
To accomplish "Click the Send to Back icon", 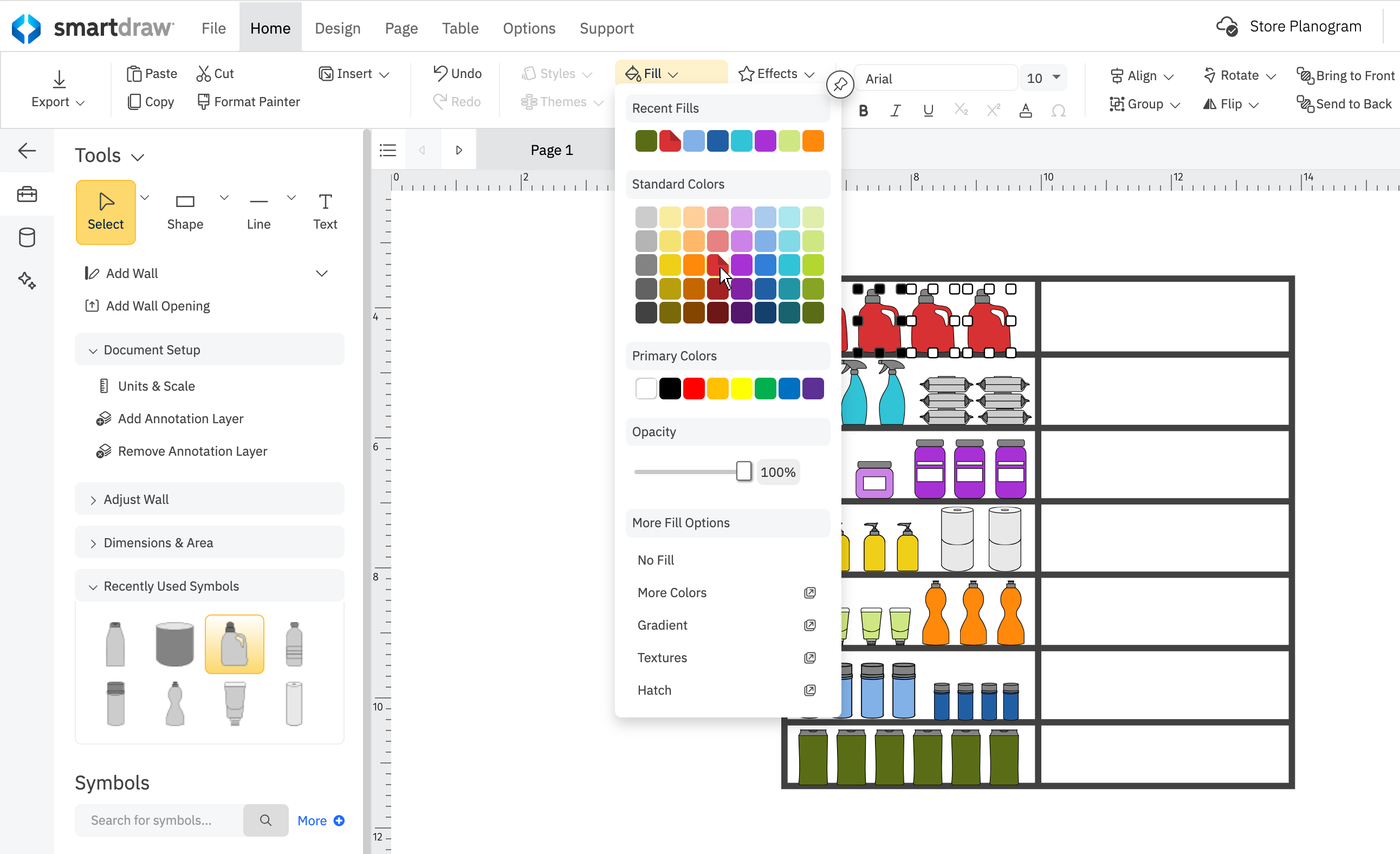I will pyautogui.click(x=1305, y=104).
